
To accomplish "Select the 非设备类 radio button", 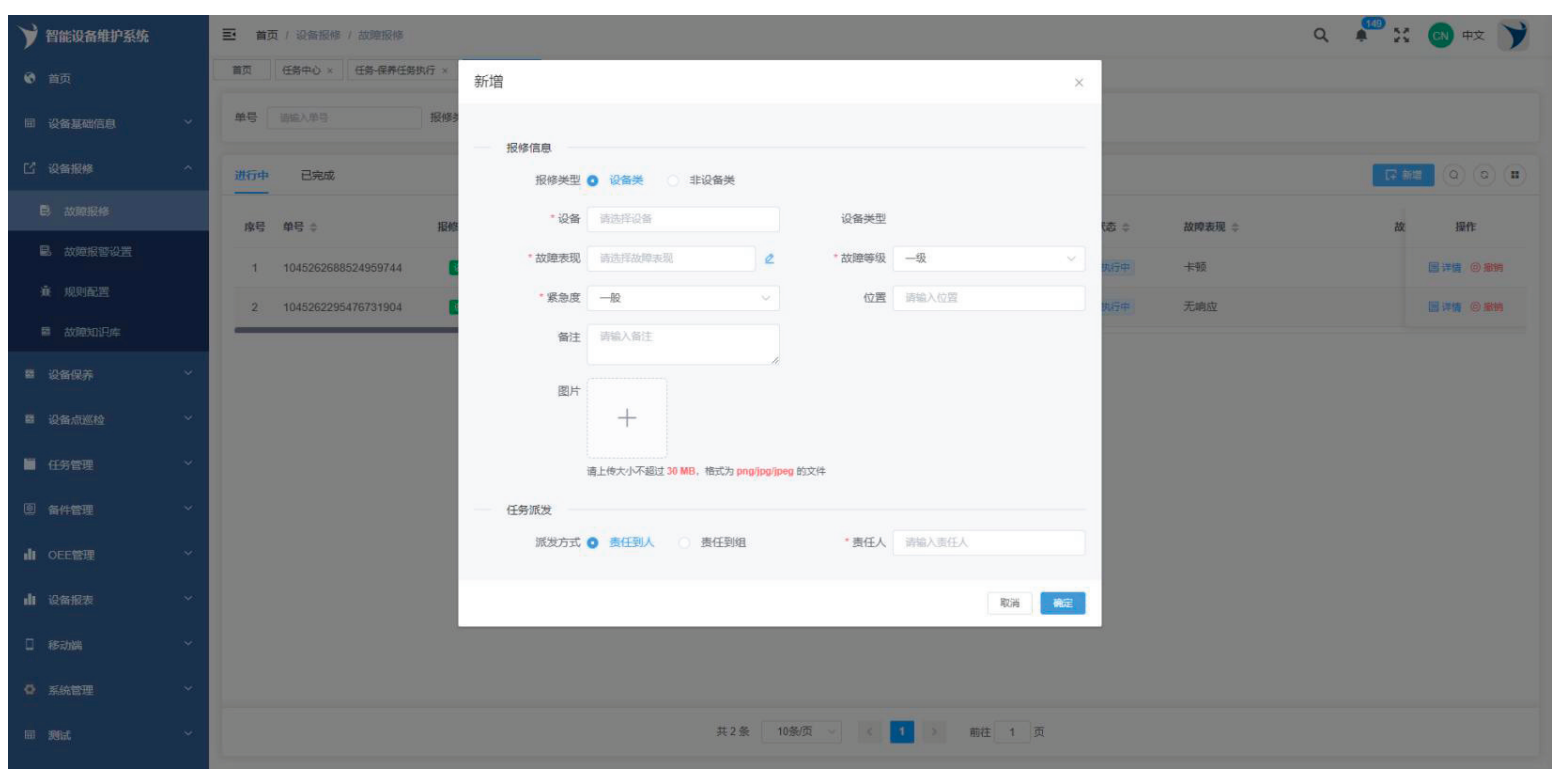I will 673,181.
